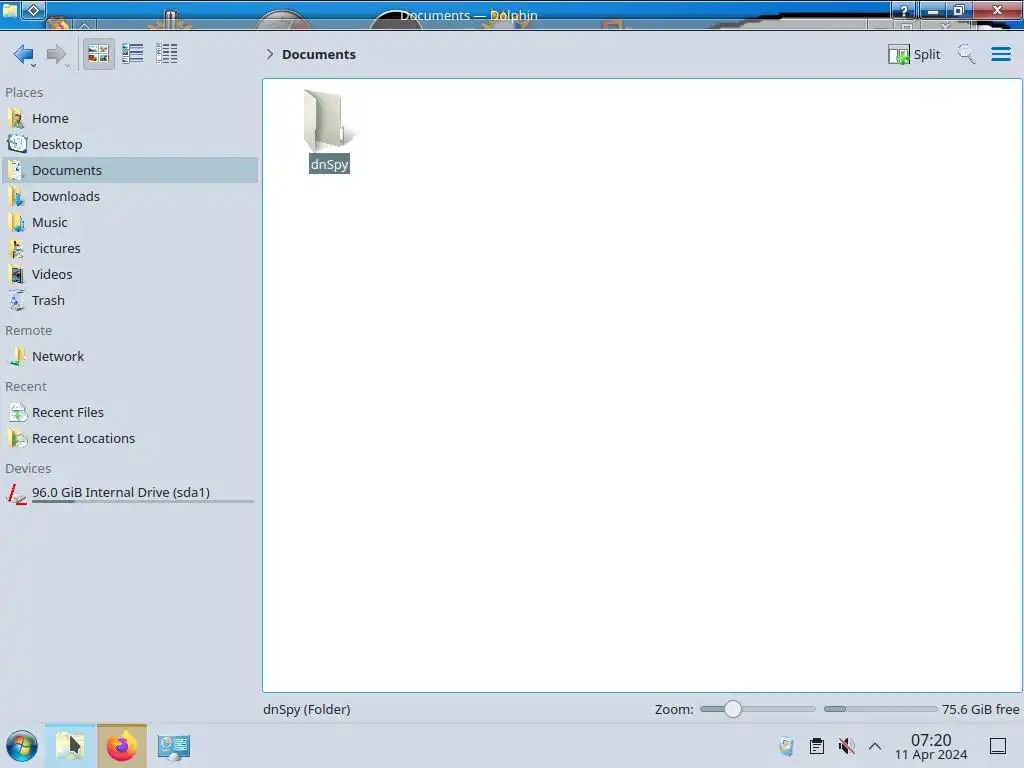This screenshot has height=768, width=1024.
Task: Click the show desktop button
Action: coord(998,746)
